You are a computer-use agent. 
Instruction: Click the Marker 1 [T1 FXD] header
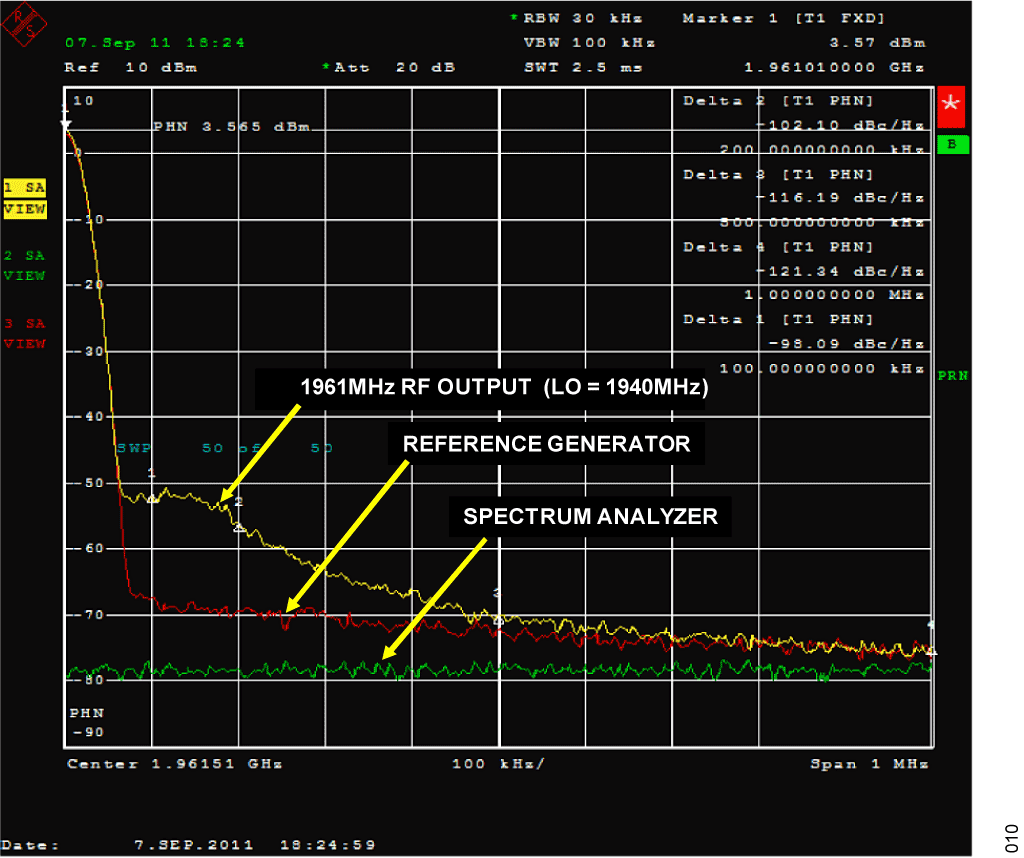pos(784,18)
